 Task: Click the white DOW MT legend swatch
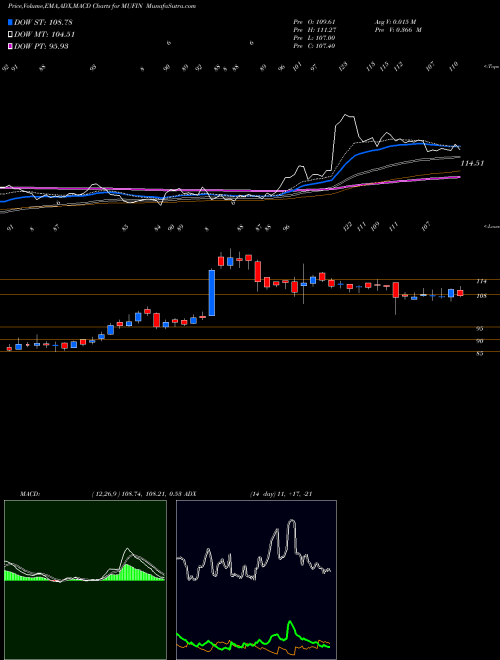(x=11, y=35)
